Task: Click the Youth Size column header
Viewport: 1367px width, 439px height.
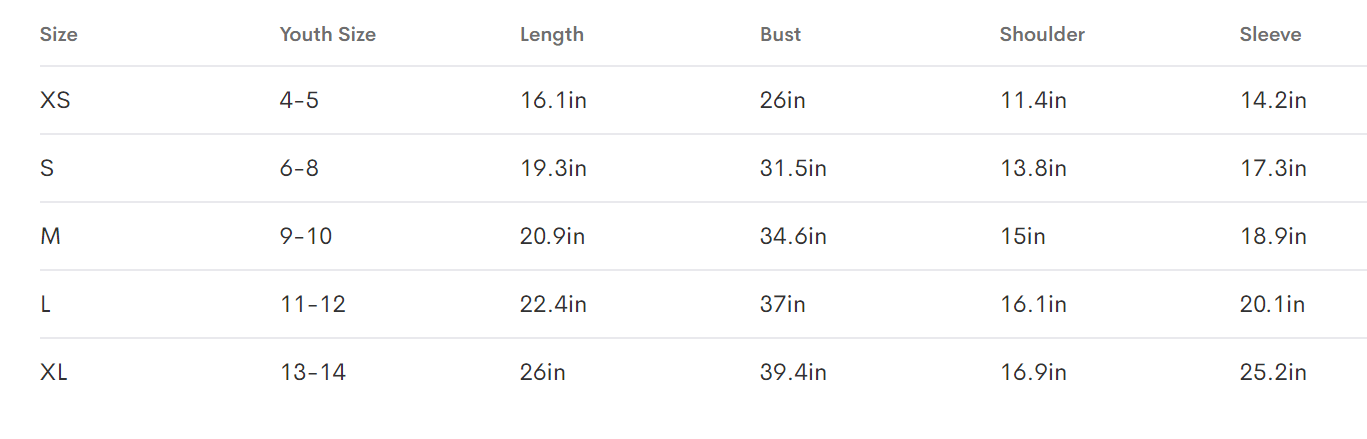Action: pyautogui.click(x=327, y=34)
